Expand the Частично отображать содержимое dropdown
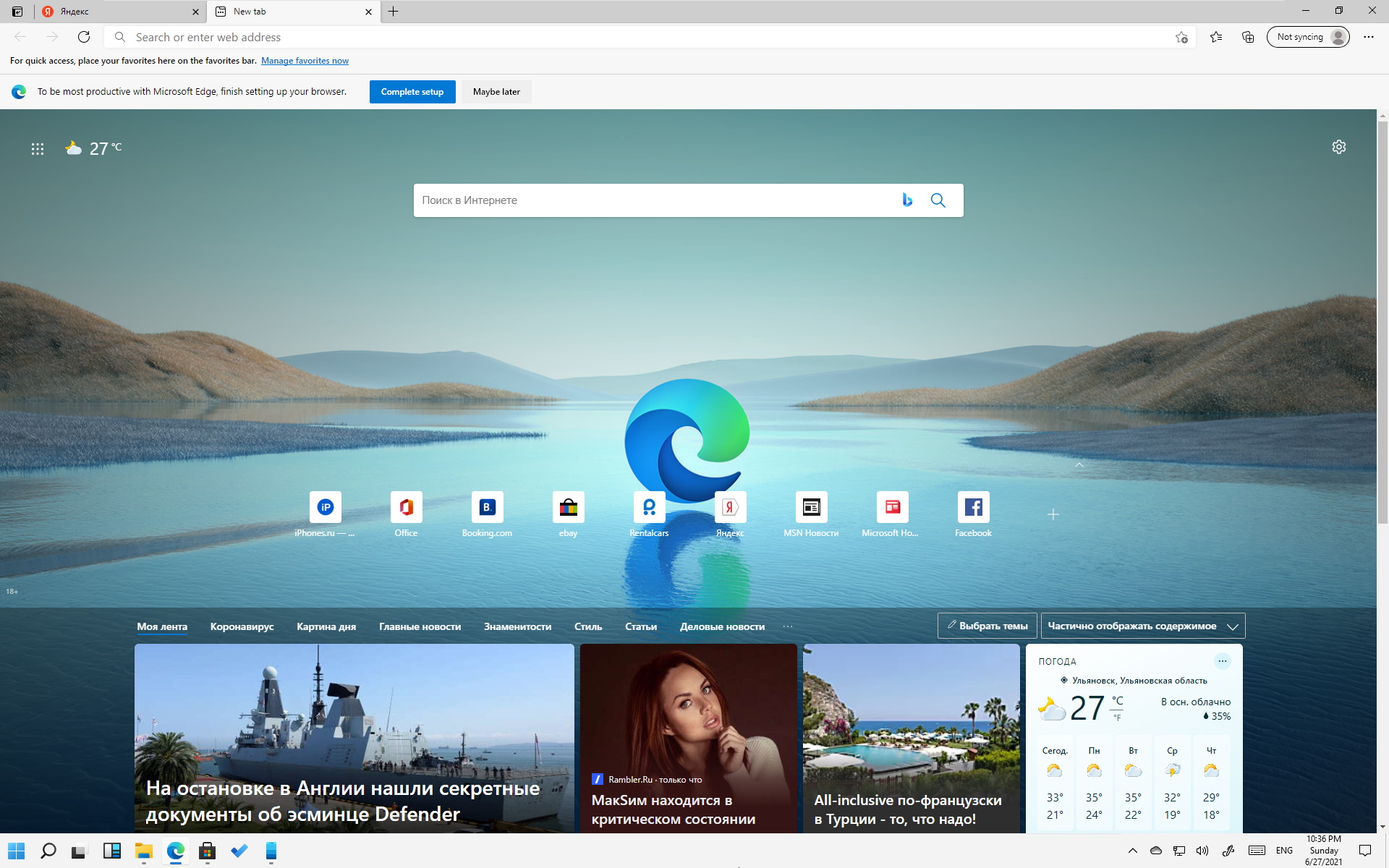This screenshot has height=868, width=1389. point(1143,626)
